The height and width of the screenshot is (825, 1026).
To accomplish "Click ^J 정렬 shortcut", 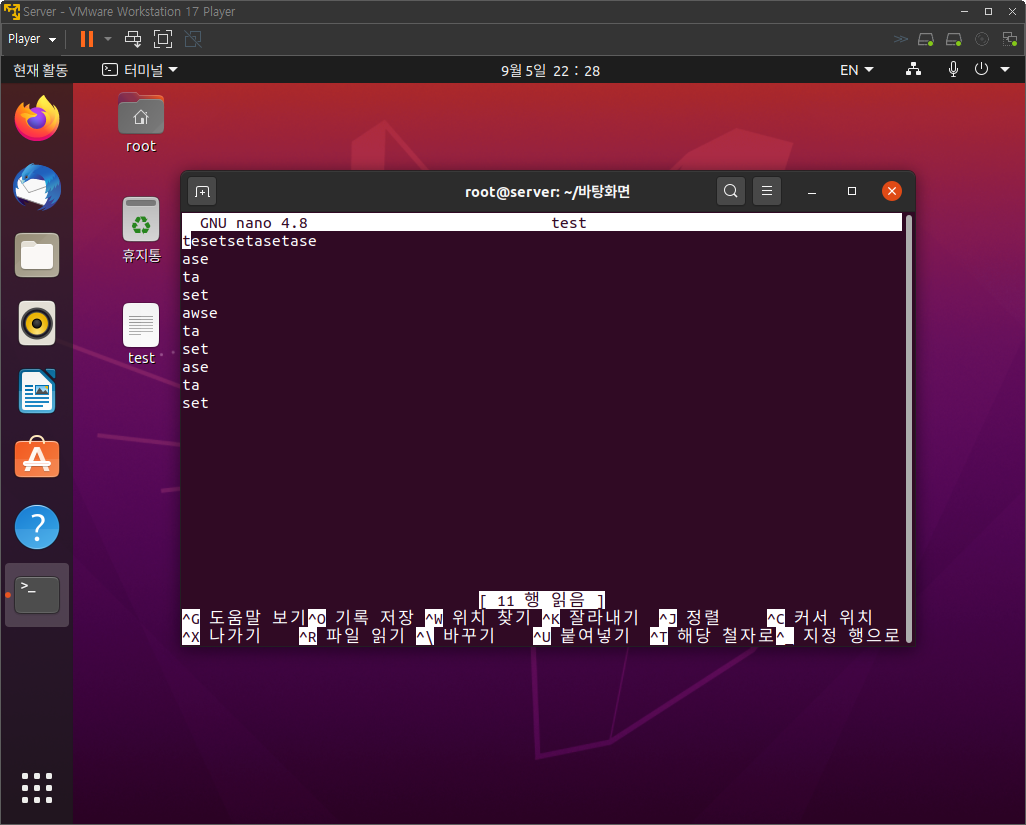I will pyautogui.click(x=689, y=618).
